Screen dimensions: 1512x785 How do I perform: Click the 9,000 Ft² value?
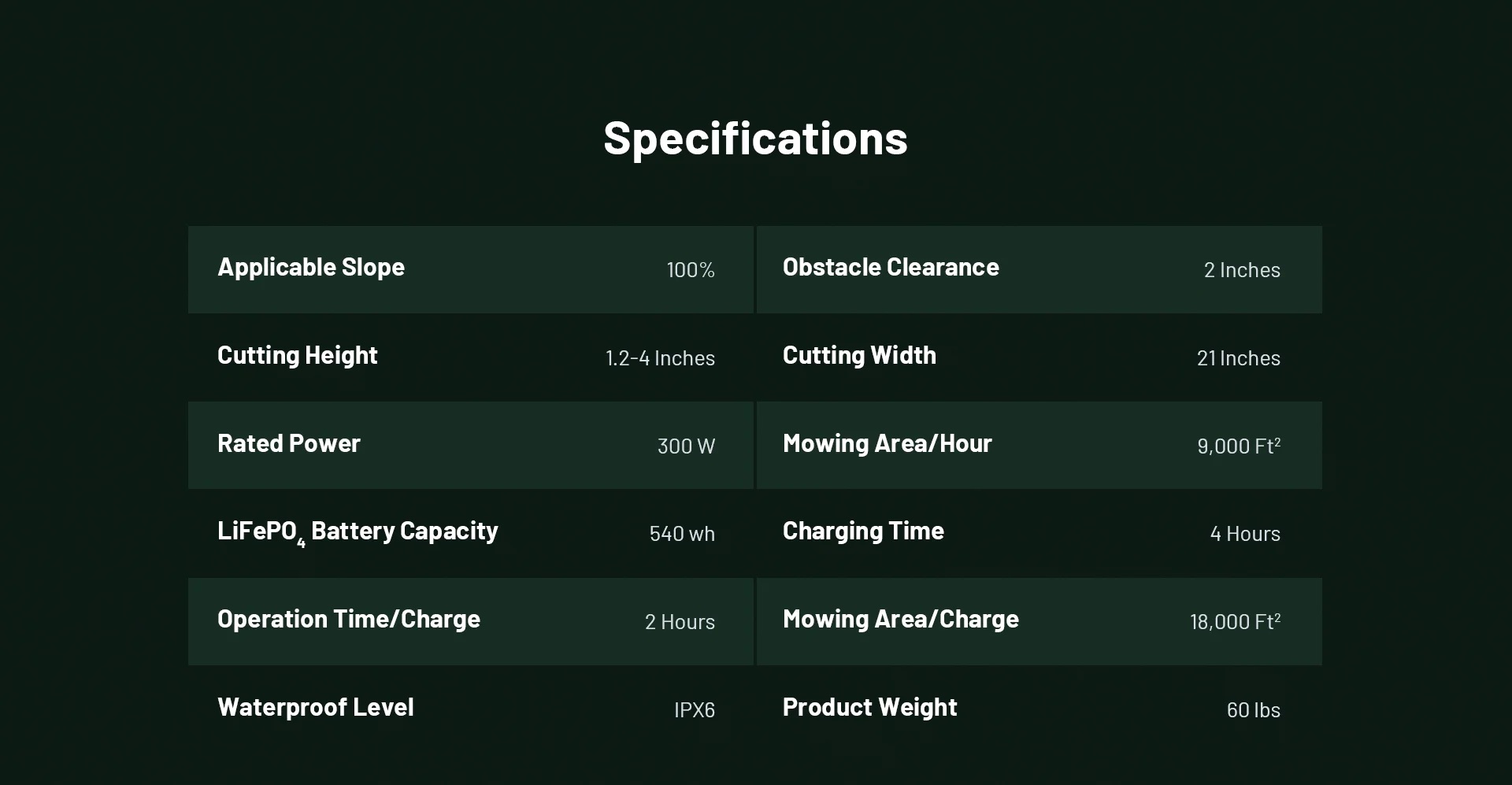[1239, 446]
